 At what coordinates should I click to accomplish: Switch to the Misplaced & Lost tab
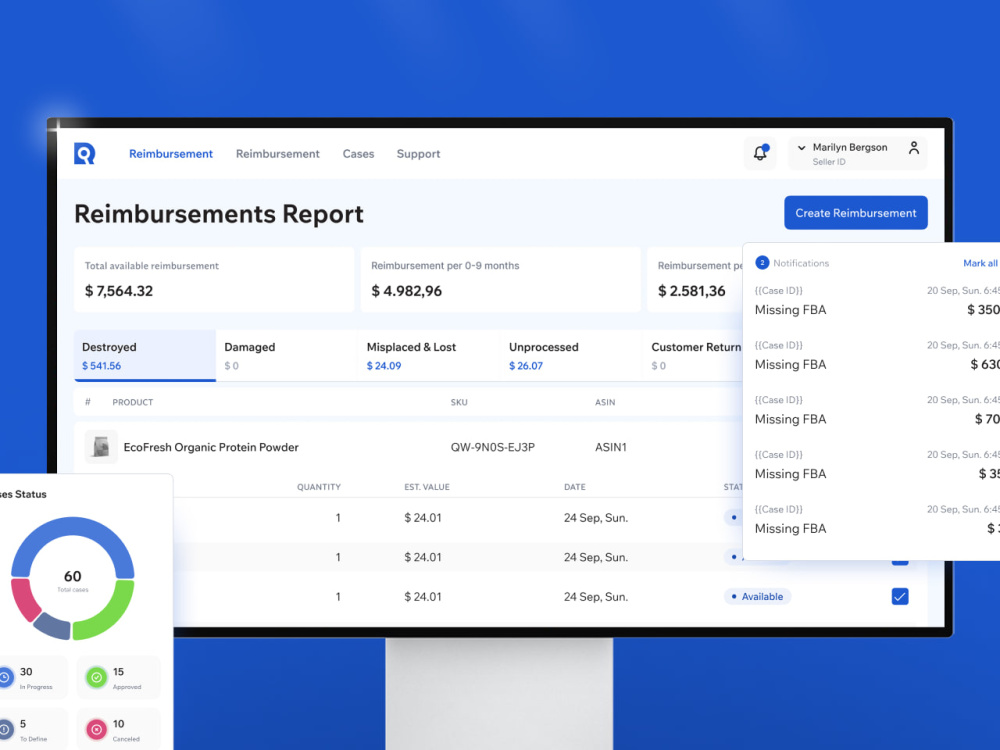(429, 355)
